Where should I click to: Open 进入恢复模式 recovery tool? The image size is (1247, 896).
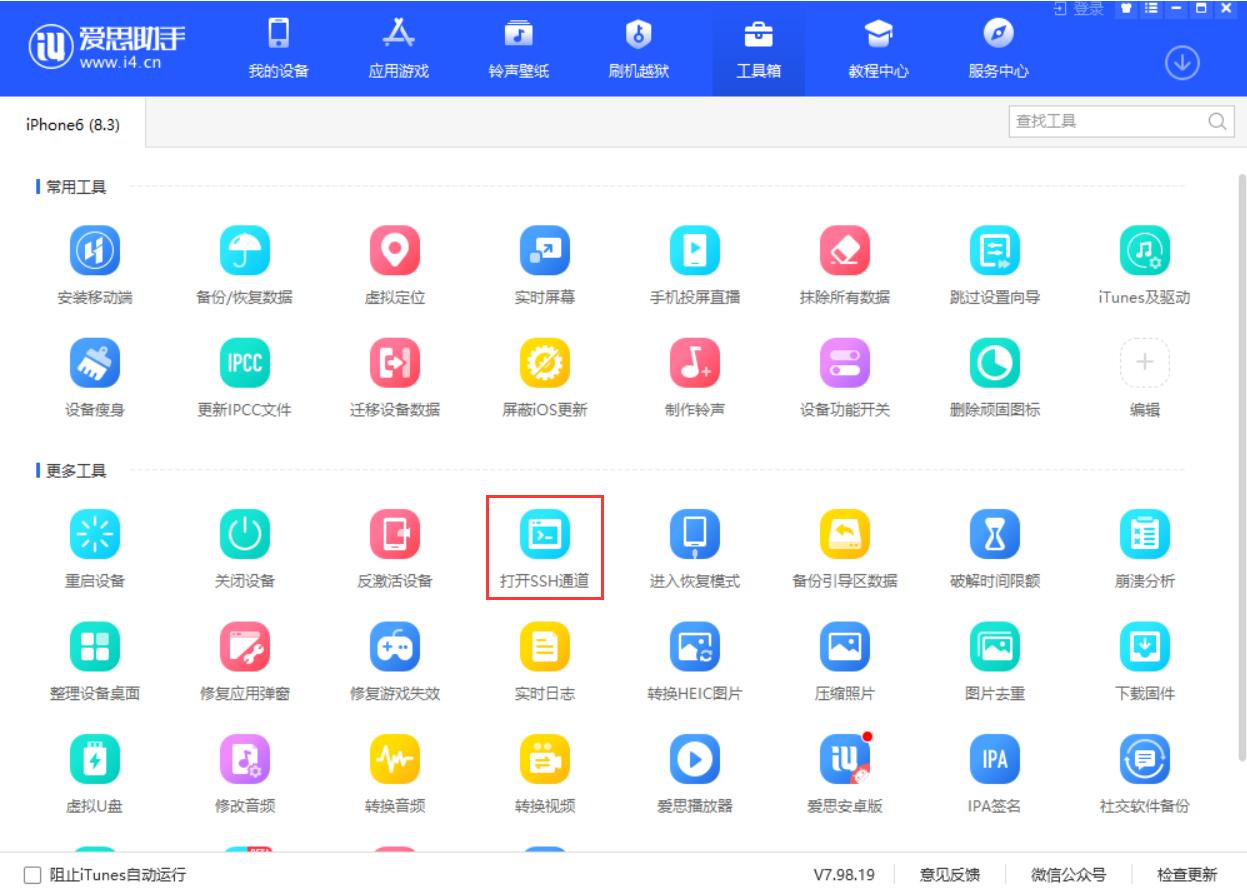click(696, 537)
